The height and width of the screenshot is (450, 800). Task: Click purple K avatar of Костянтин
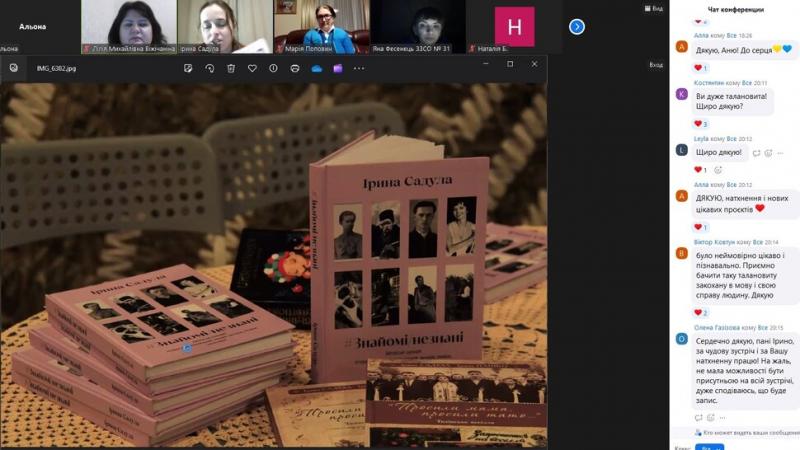(x=682, y=94)
